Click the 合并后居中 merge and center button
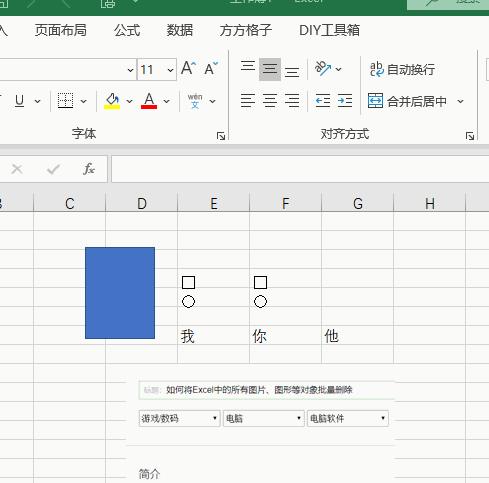The image size is (489, 483). (407, 101)
